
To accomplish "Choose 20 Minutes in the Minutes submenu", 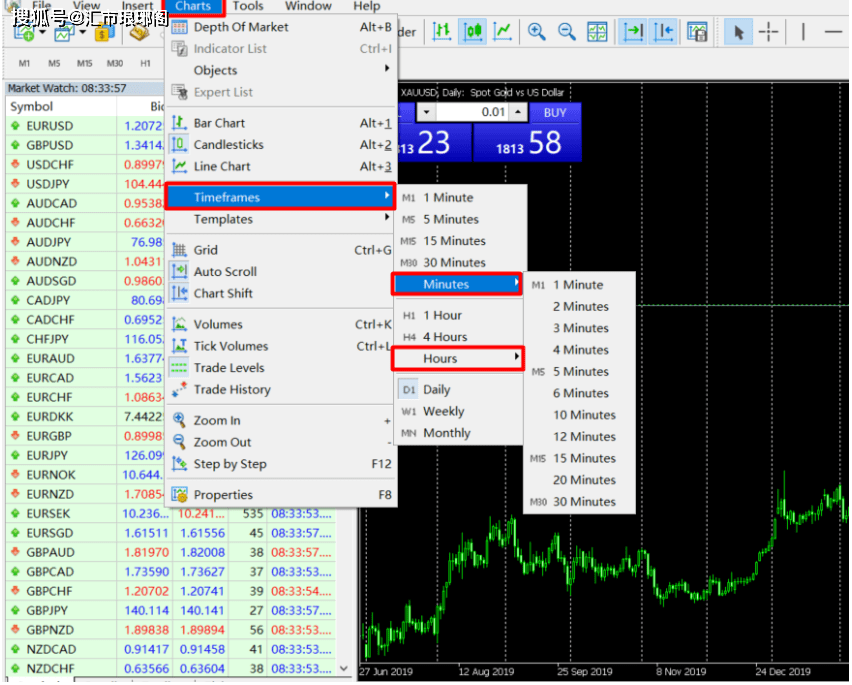I will [580, 480].
